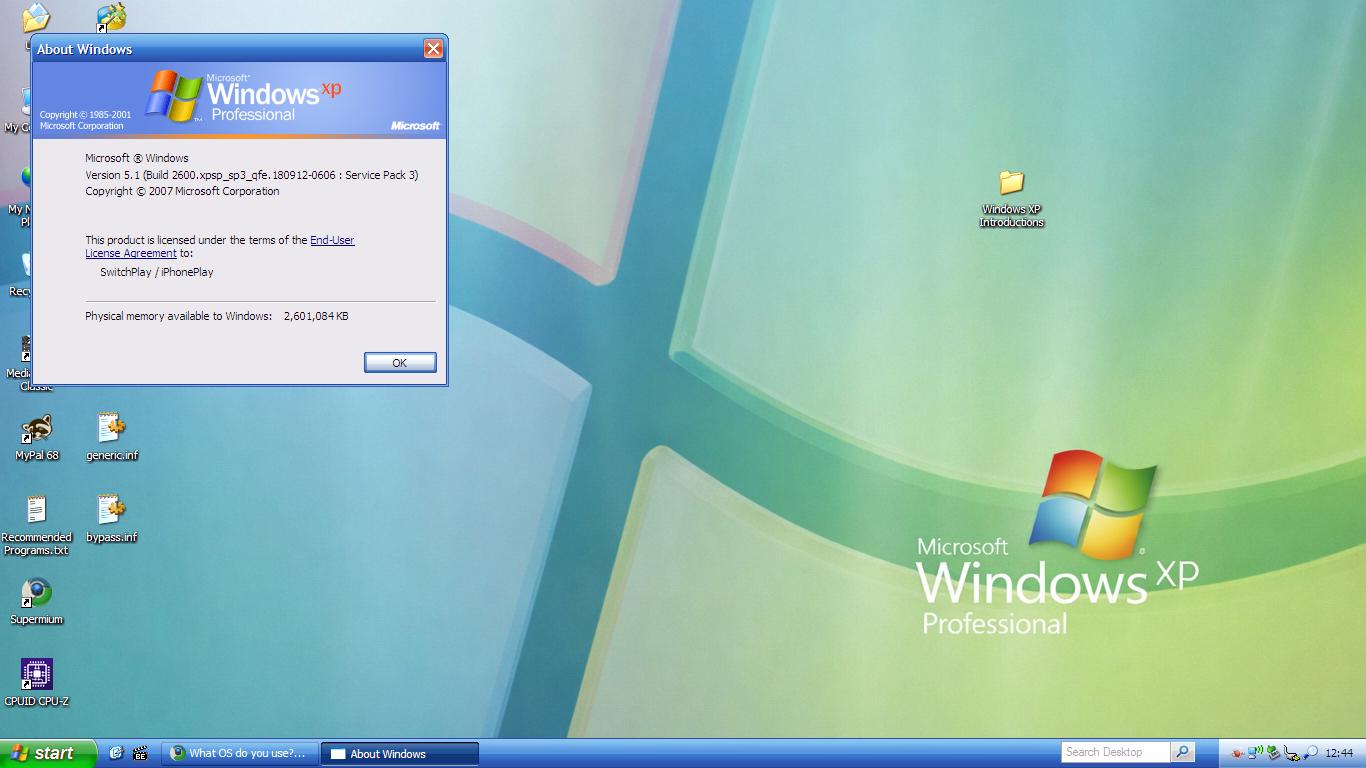1366x768 pixels.
Task: Select the Supermium browser shortcut
Action: [x=37, y=601]
